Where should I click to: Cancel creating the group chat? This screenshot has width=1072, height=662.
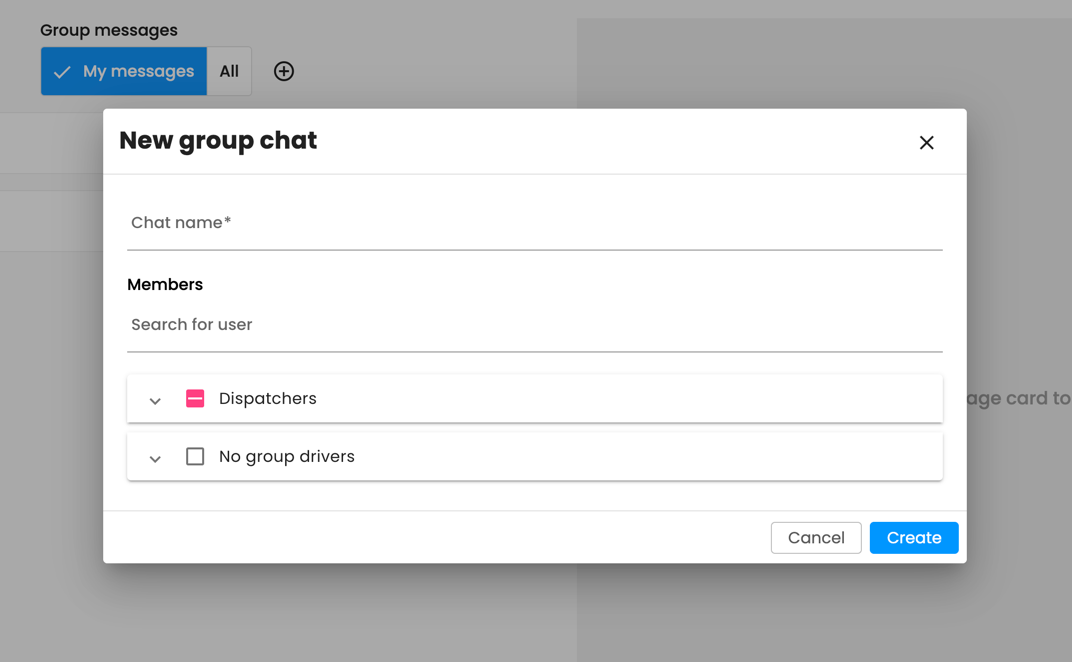816,537
